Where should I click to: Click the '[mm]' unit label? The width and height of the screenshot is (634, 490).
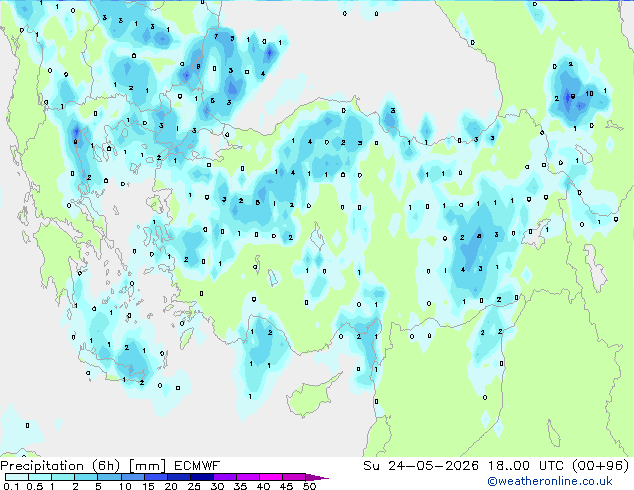tap(147, 466)
